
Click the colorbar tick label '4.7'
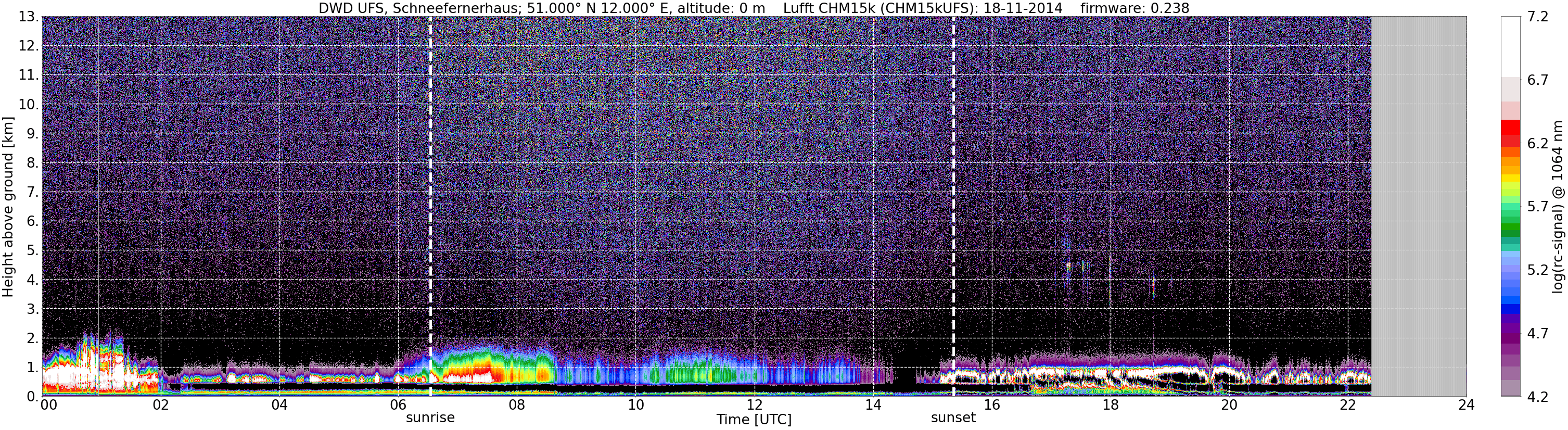pos(1538,334)
